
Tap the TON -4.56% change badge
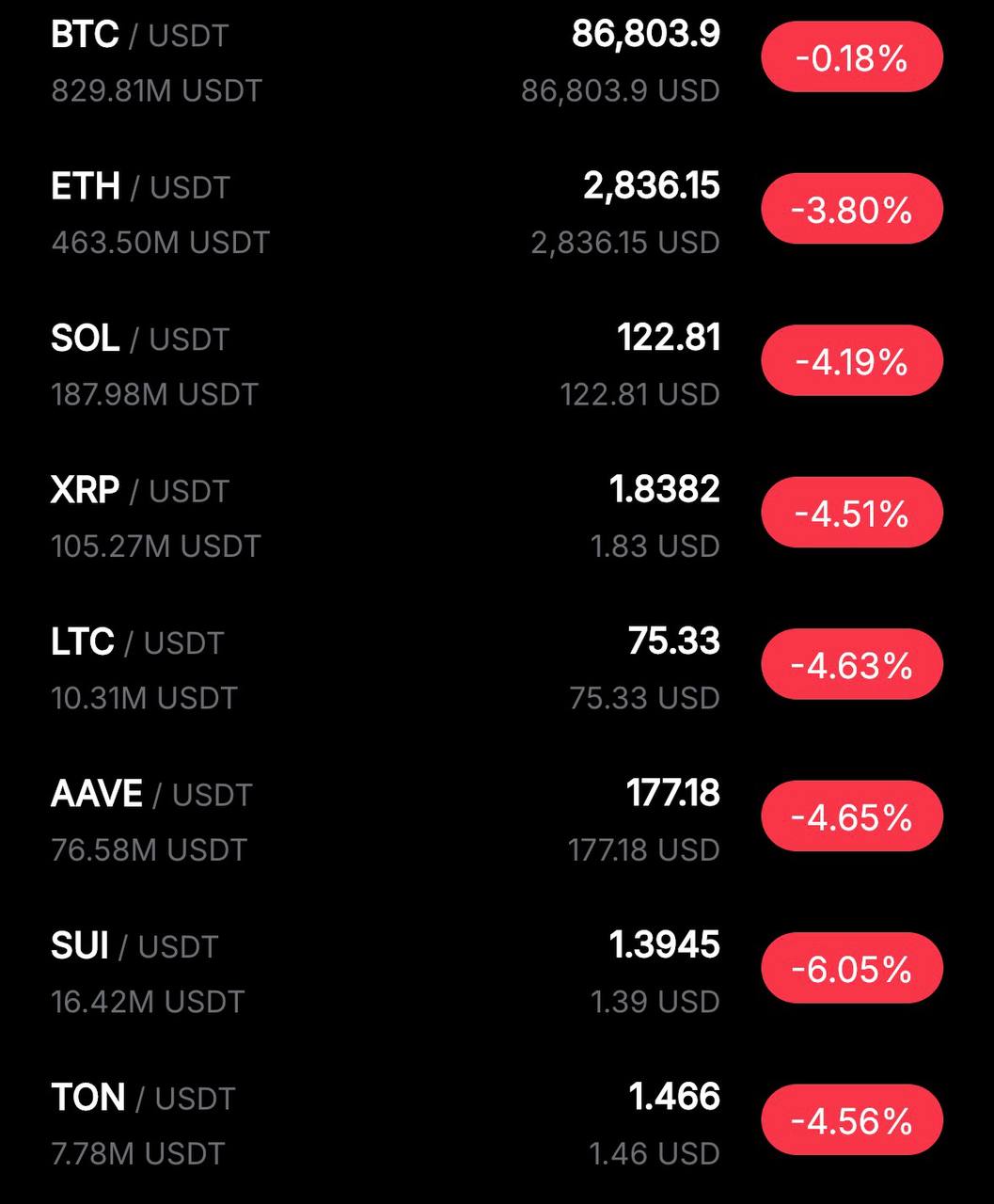point(851,1120)
